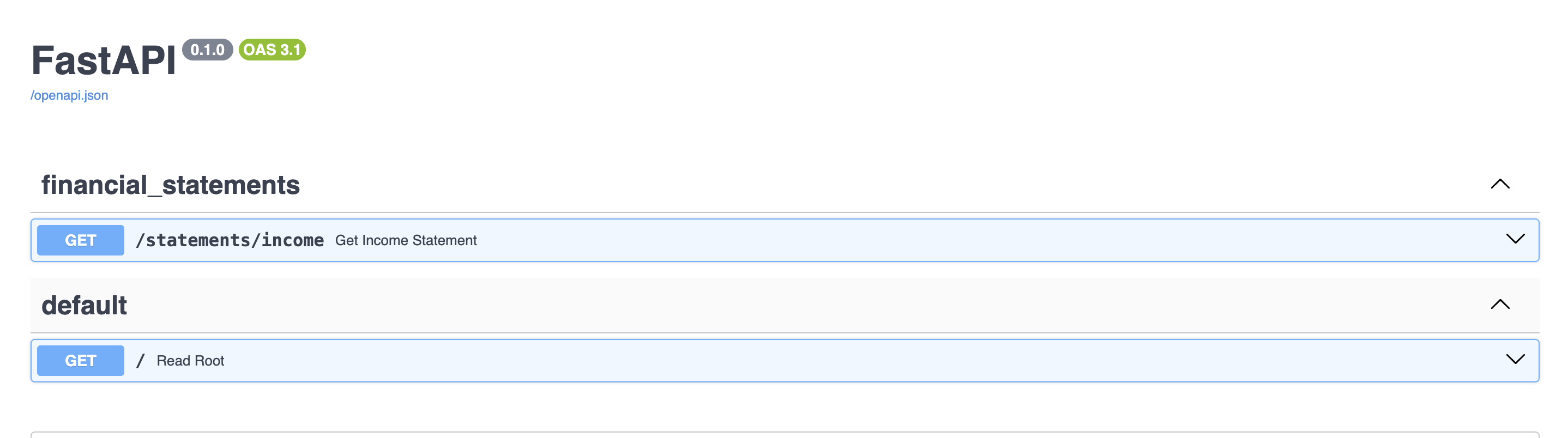This screenshot has width=1568, height=438.
Task: Click blank area of Read Root row
Action: [852, 361]
